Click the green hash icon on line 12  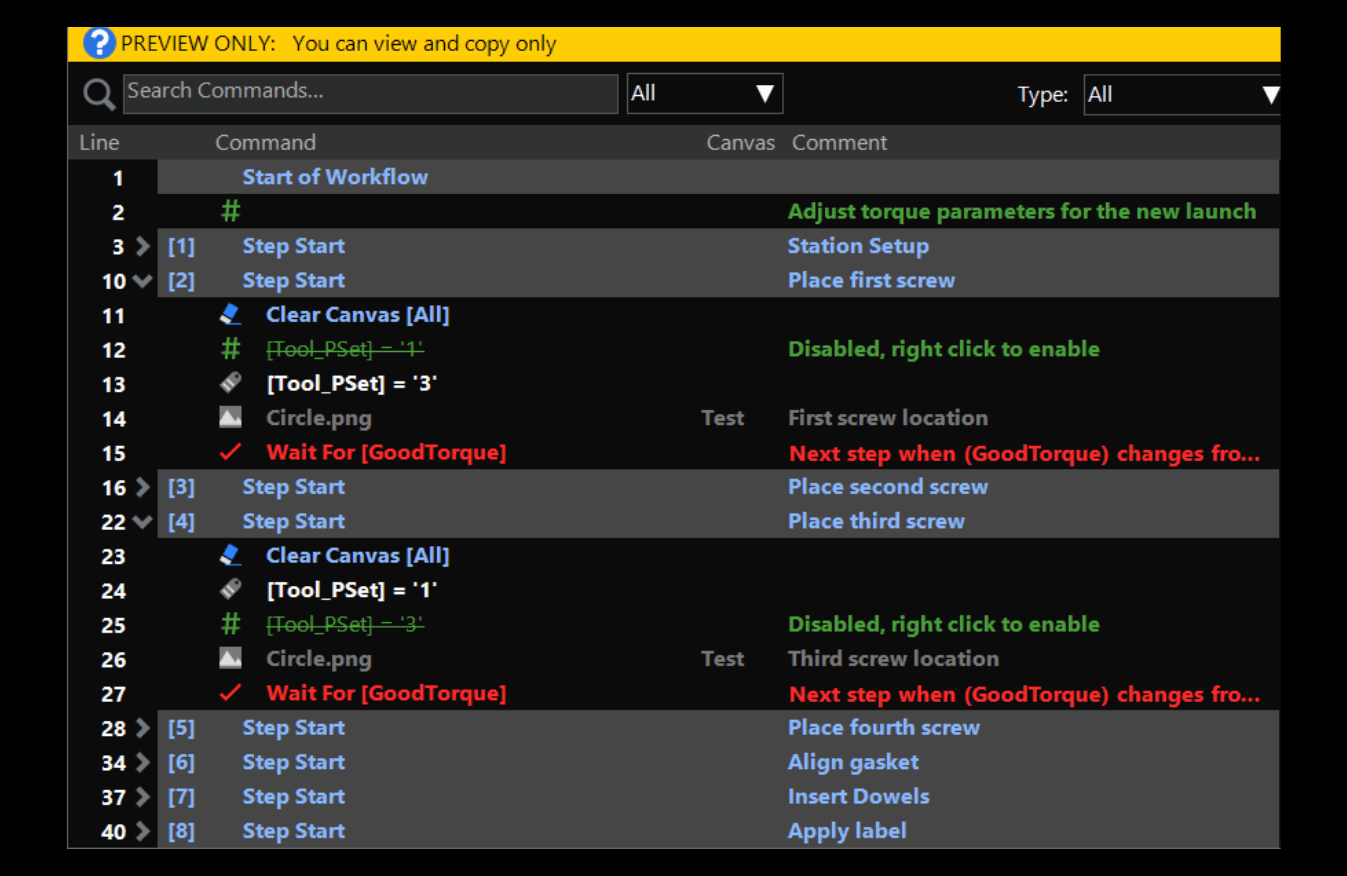(x=230, y=349)
